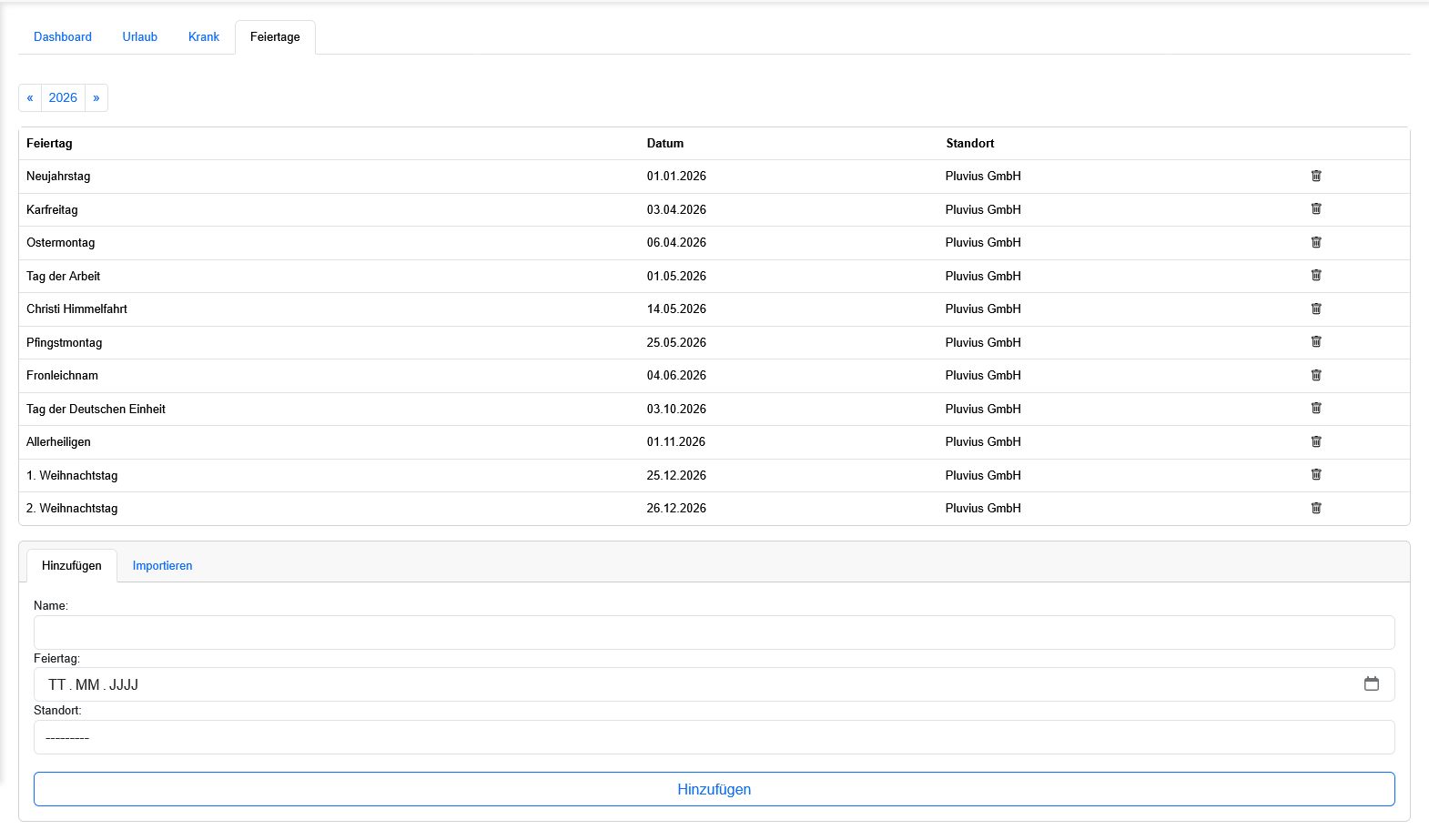Click the Tag der Deutschen Einheit name
This screenshot has height=840, width=1429.
pos(96,409)
